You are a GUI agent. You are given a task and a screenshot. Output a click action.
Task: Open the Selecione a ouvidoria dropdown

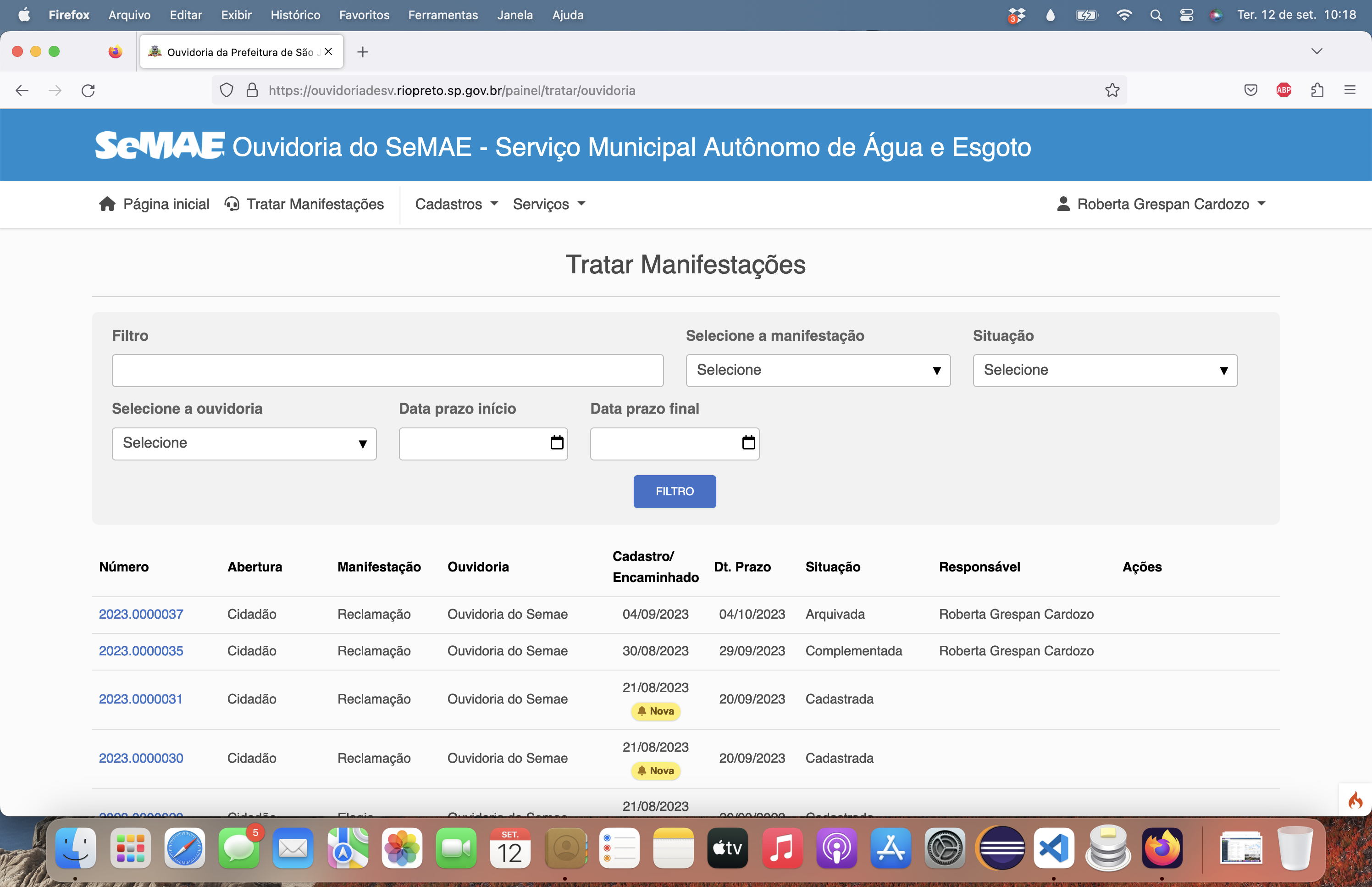(x=244, y=443)
